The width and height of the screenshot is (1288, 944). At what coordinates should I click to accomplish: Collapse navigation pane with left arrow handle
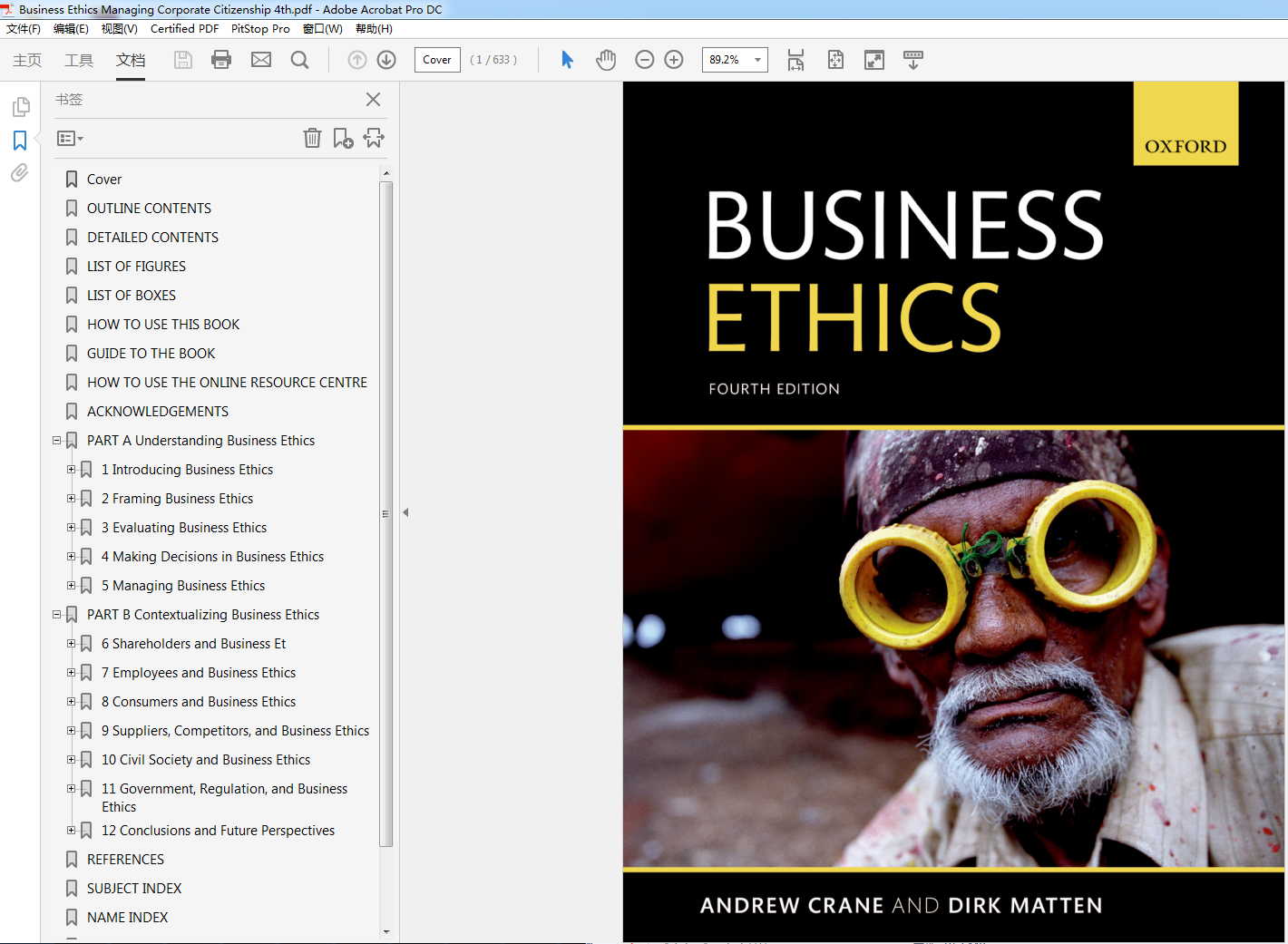click(405, 512)
